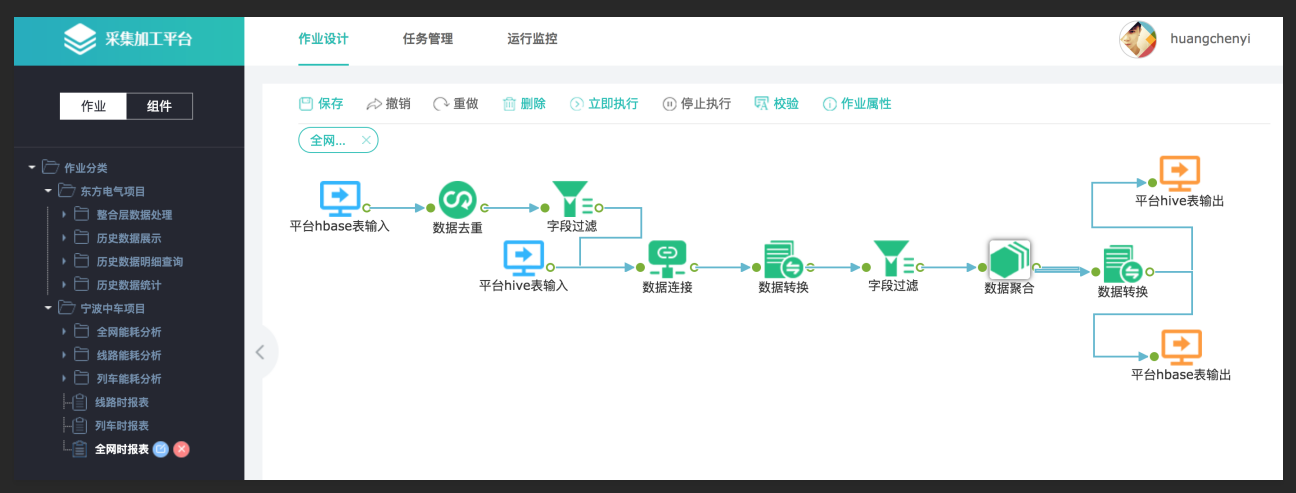The width and height of the screenshot is (1296, 493).
Task: Collapse the 宁波中车项目 tree folder
Action: point(48,308)
